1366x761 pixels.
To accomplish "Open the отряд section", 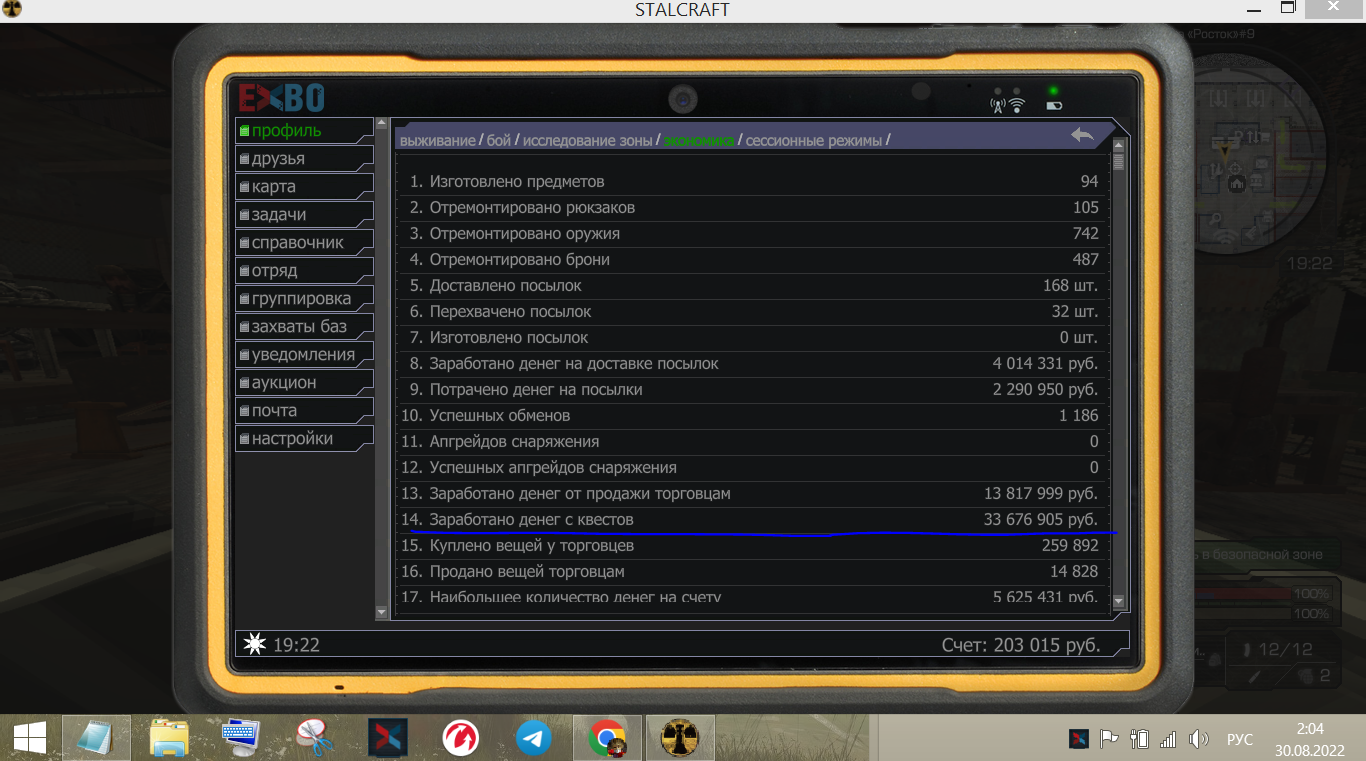I will coord(305,270).
